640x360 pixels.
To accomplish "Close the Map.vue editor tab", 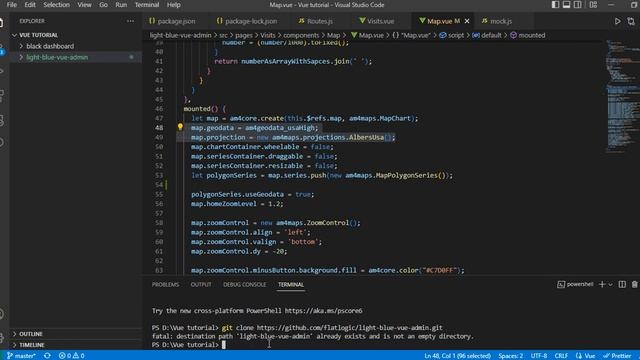I will tap(467, 21).
